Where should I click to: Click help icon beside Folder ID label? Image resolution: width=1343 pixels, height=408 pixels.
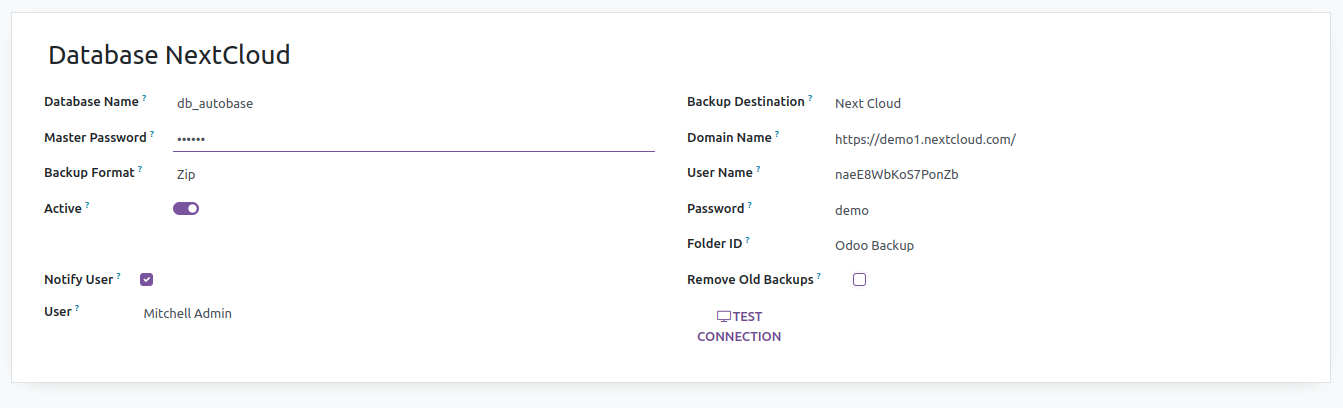click(747, 241)
